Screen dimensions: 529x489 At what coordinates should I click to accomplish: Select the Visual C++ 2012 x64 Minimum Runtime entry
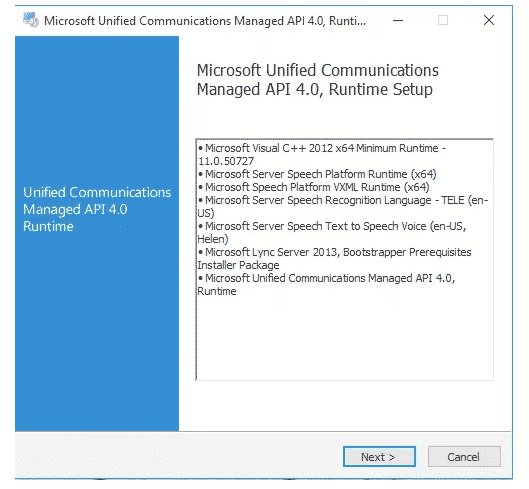tap(322, 155)
